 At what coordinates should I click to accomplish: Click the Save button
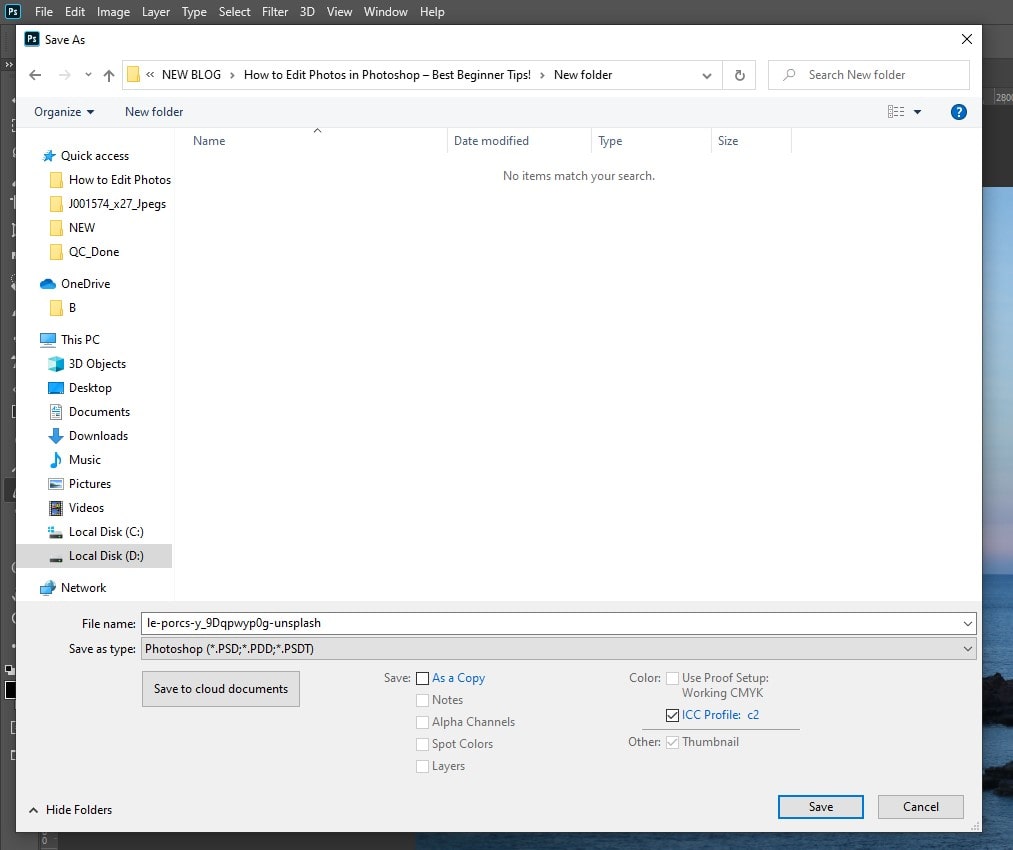point(820,807)
